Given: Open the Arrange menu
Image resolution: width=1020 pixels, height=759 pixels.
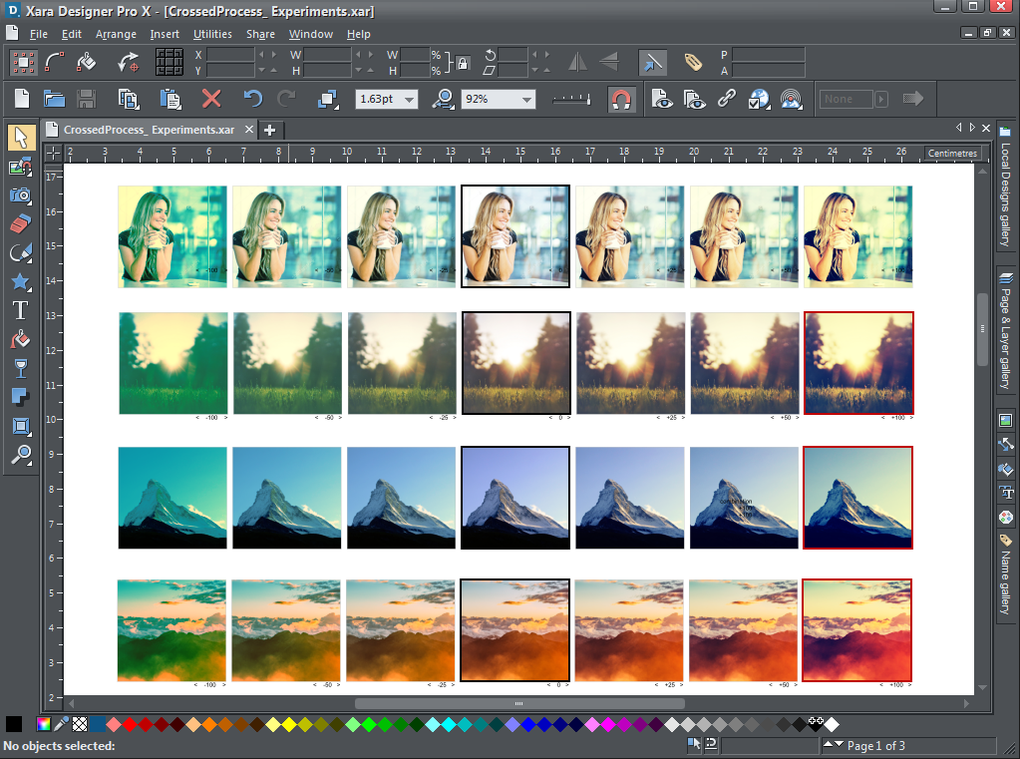Looking at the screenshot, I should pos(116,34).
